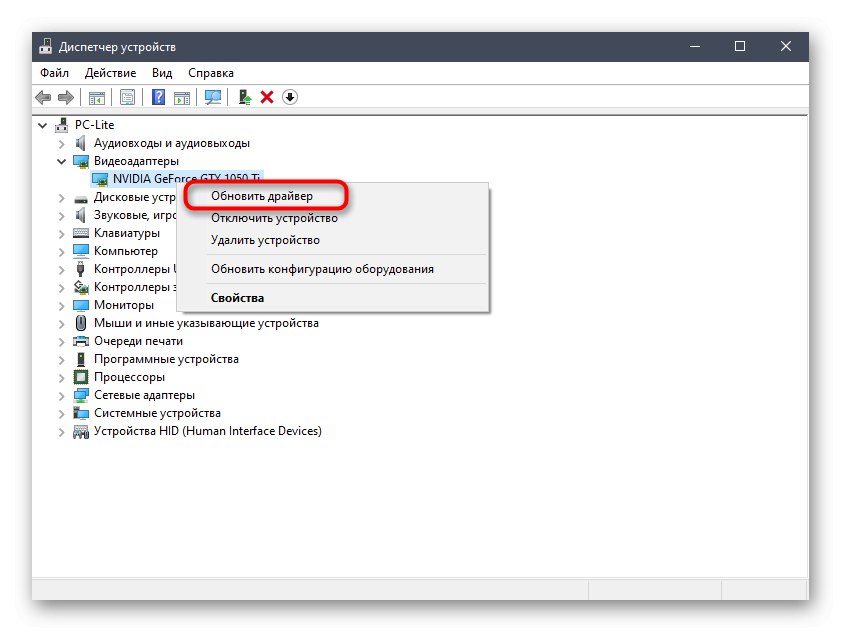Expand the Процессоры chevron
Viewport: 841px width, 632px height.
point(62,378)
